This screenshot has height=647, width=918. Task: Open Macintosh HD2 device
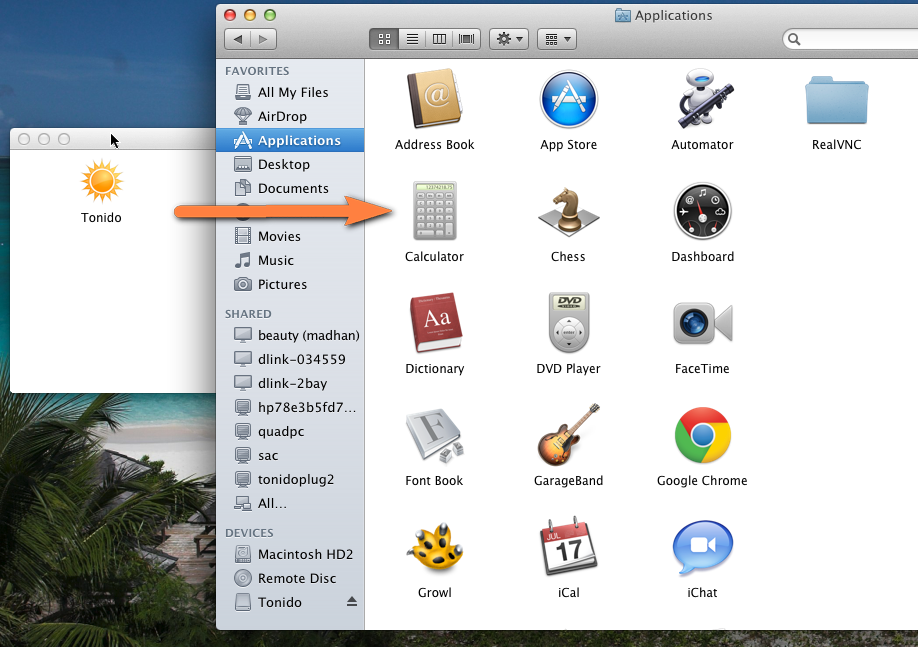290,554
